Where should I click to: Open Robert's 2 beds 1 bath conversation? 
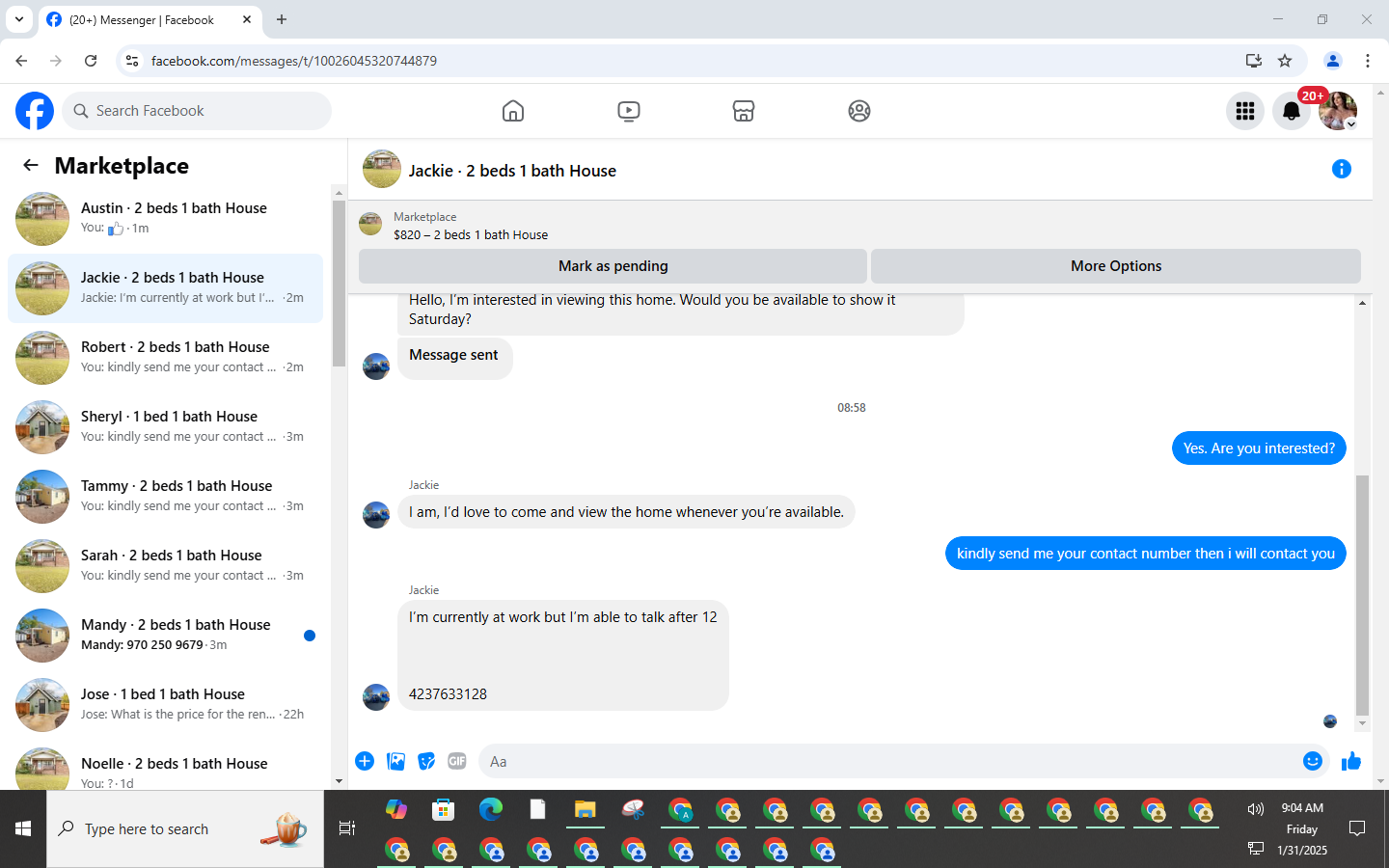(165, 358)
